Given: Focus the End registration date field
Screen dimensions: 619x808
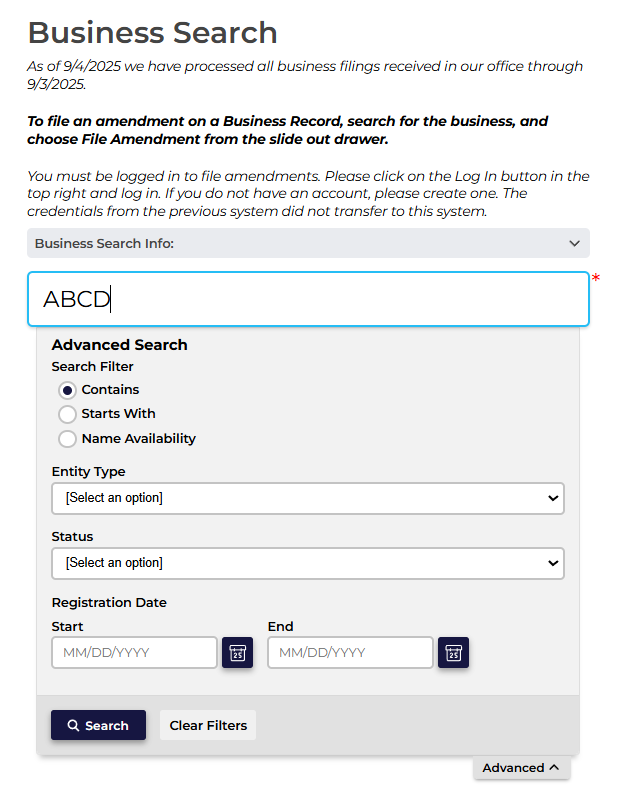Looking at the screenshot, I should (350, 653).
